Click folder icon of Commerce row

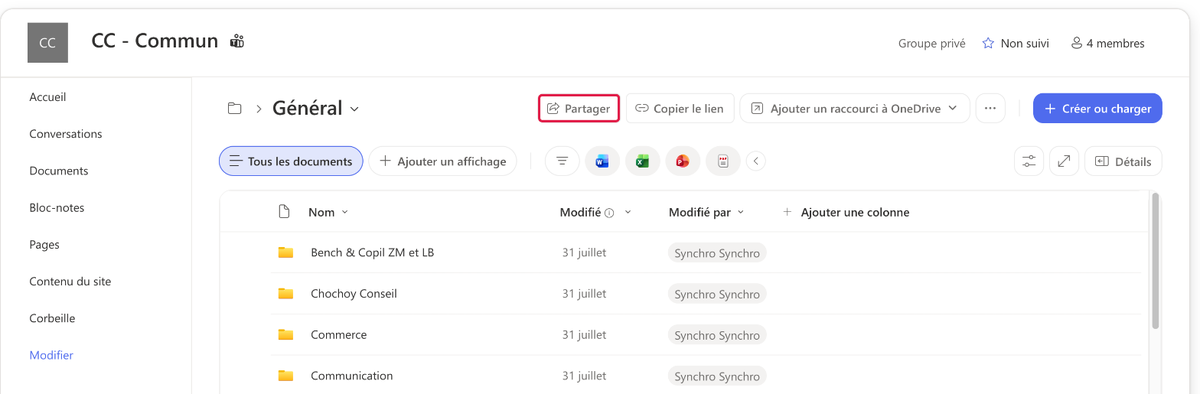pyautogui.click(x=285, y=335)
